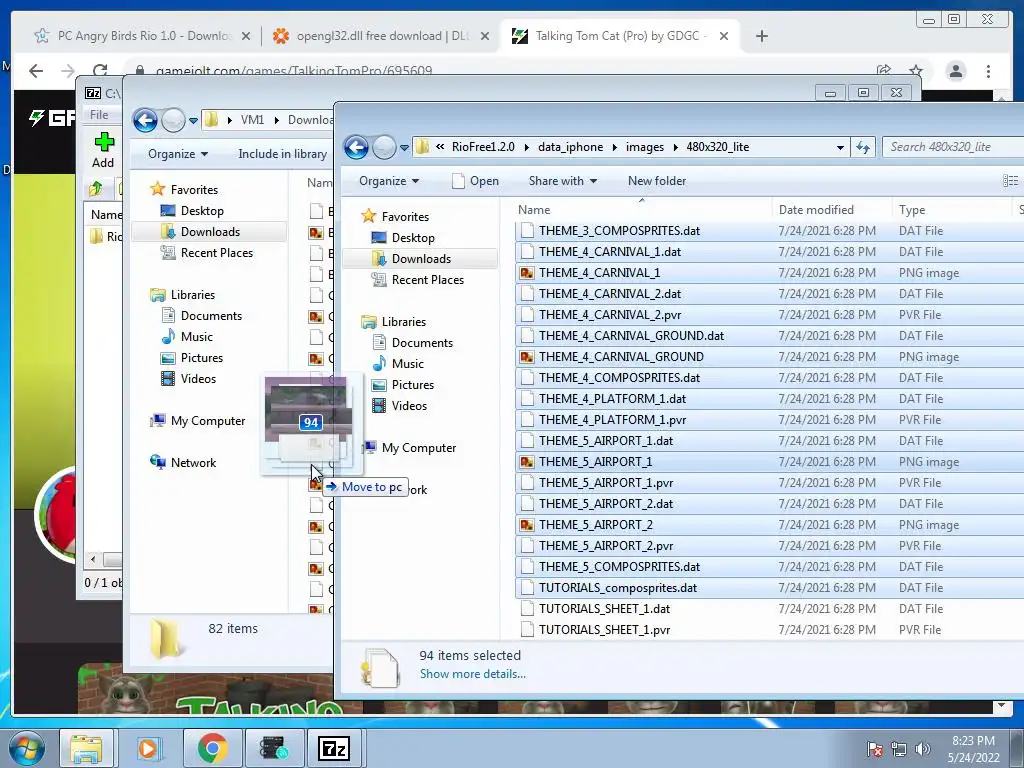
Task: Open Favorites in the front Explorer sidebar
Action: point(405,216)
